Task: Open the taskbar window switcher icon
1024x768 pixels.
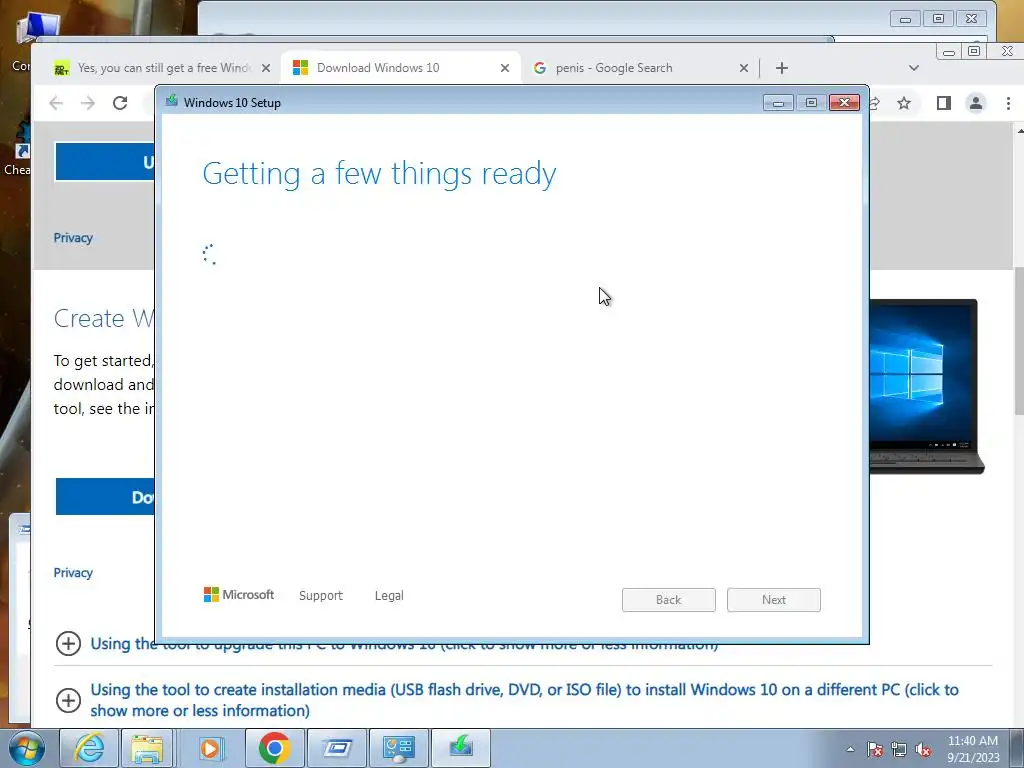Action: tap(337, 748)
